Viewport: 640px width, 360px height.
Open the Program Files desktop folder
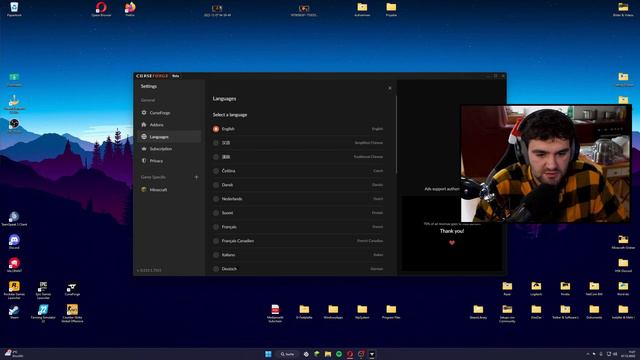click(x=391, y=312)
